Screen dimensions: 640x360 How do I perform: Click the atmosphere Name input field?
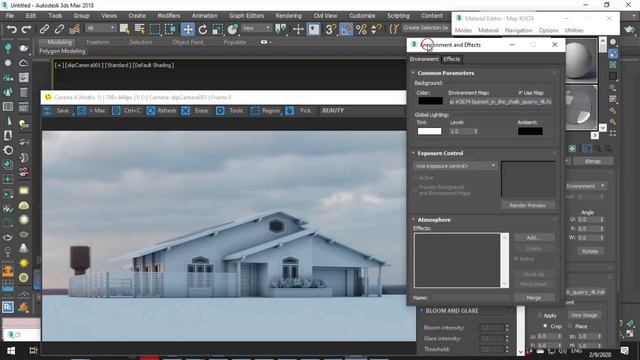click(470, 298)
